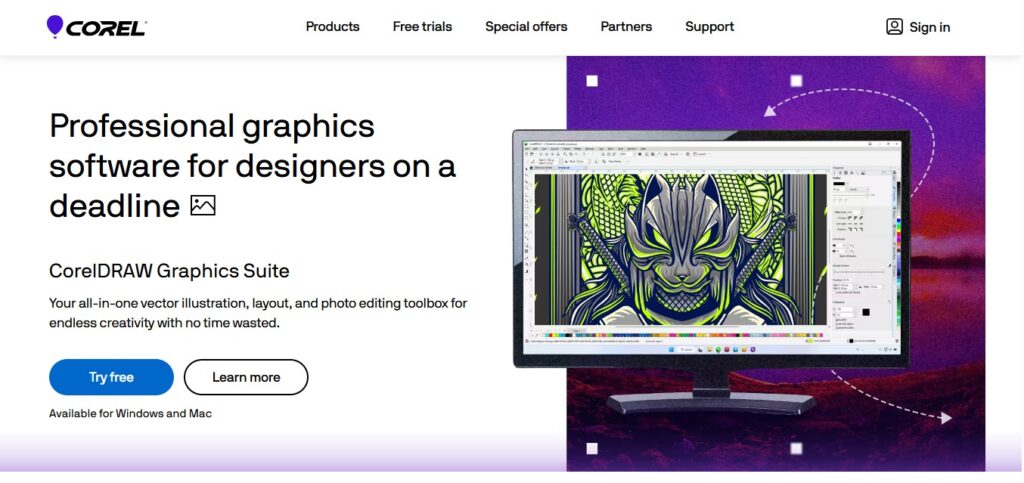Click the Learn more button
This screenshot has height=483, width=1024.
pos(246,377)
